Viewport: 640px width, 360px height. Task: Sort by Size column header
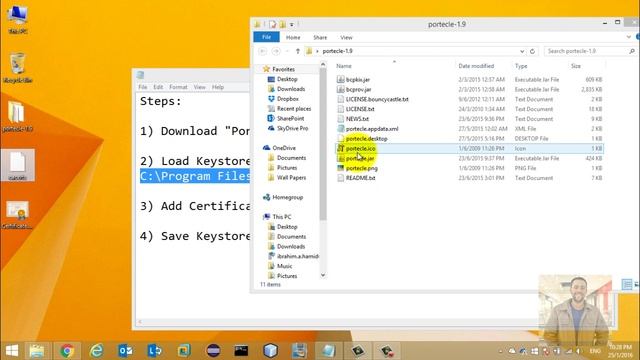576,66
